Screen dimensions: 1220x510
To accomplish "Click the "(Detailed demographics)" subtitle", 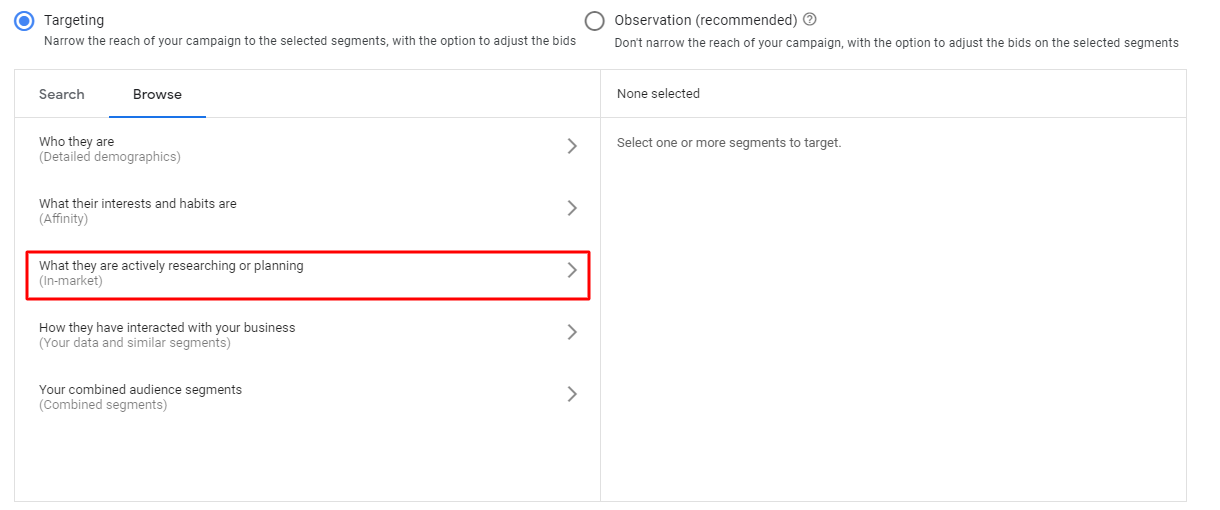I will (110, 157).
